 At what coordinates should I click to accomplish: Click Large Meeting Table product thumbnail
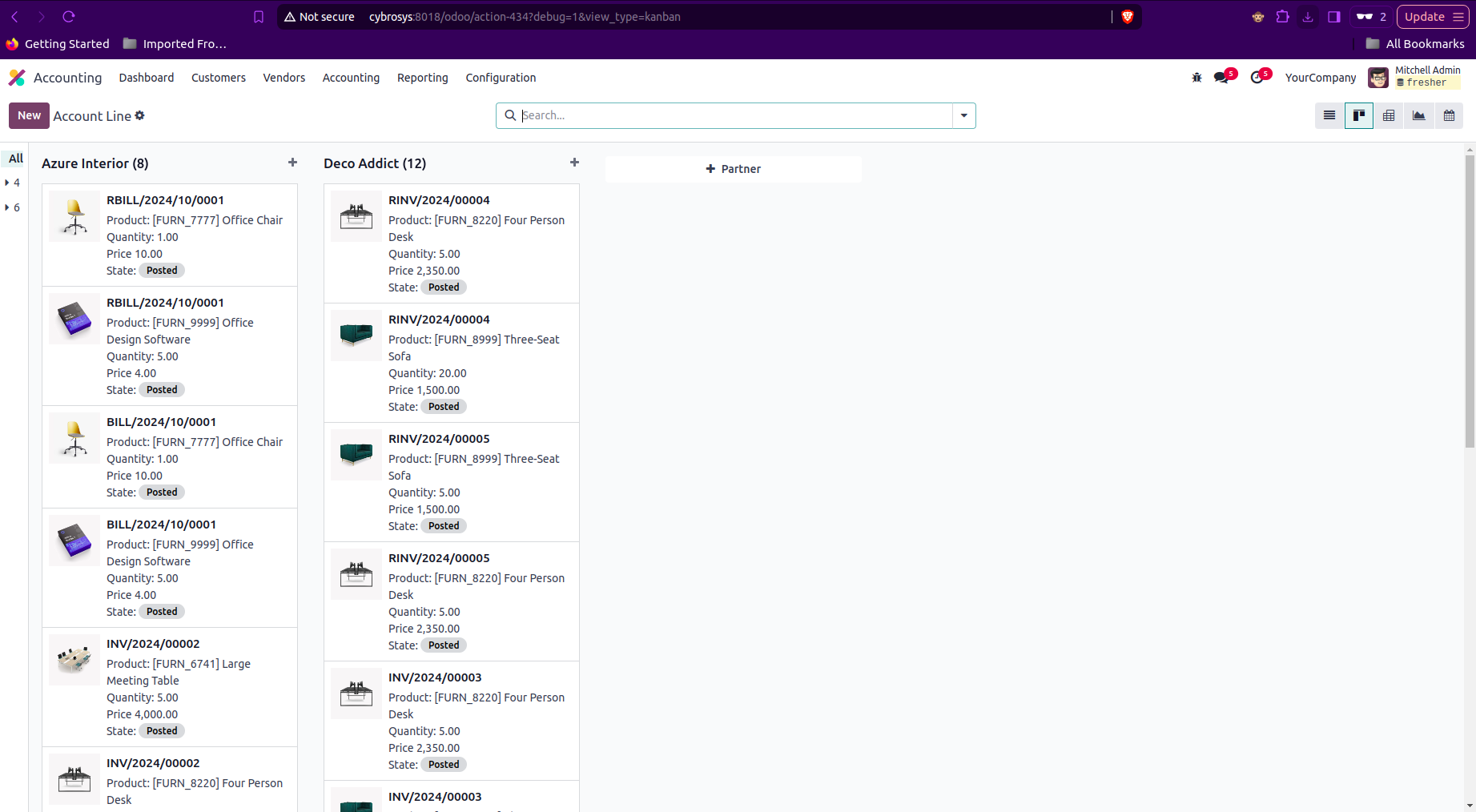pos(74,660)
